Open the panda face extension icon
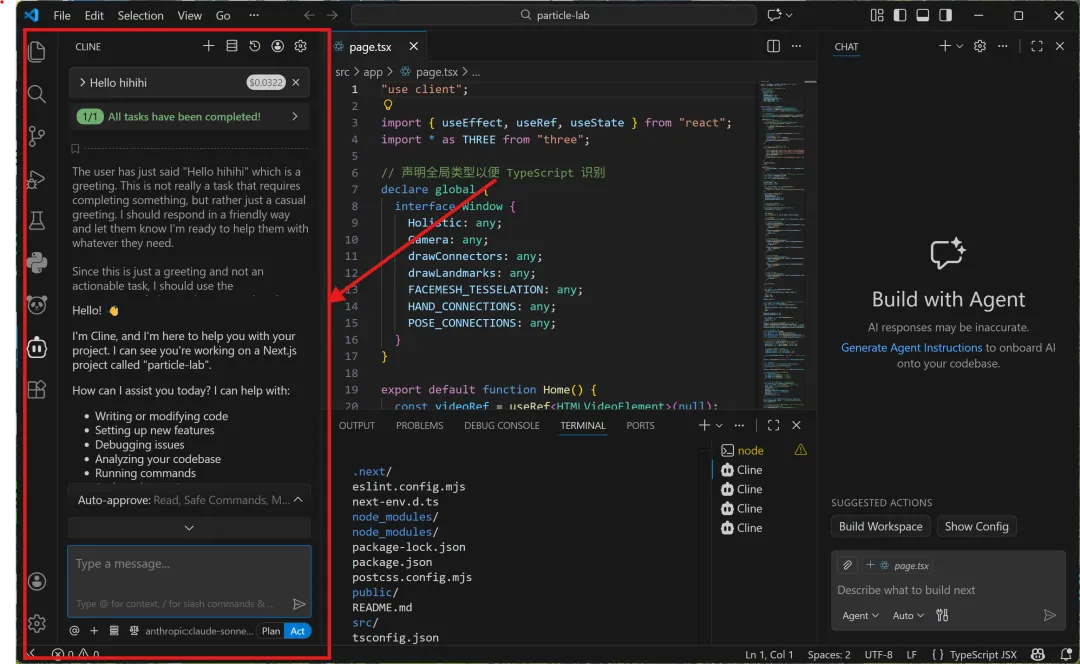This screenshot has width=1080, height=664. coord(37,304)
